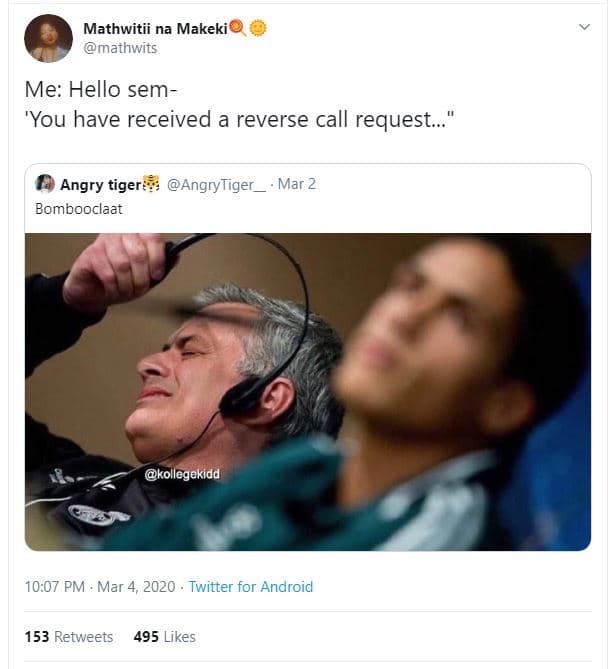Click the lollipop emoji beside the display name
This screenshot has height=669, width=613.
pyautogui.click(x=237, y=27)
